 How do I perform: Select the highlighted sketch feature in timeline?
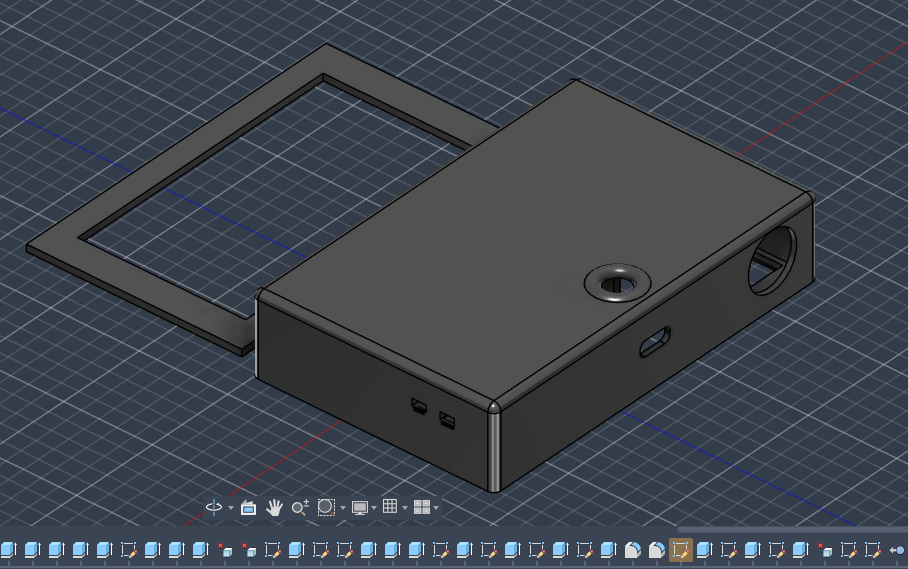click(680, 550)
